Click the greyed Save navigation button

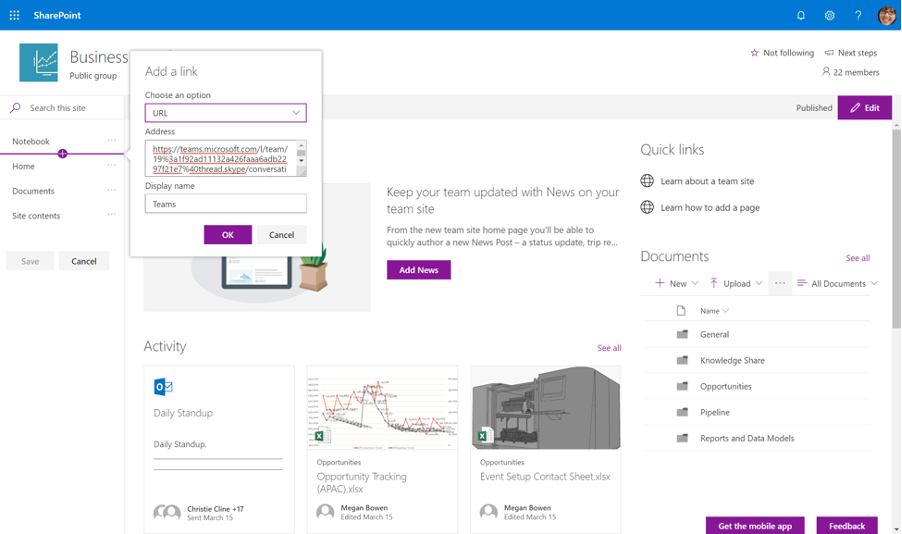30,261
